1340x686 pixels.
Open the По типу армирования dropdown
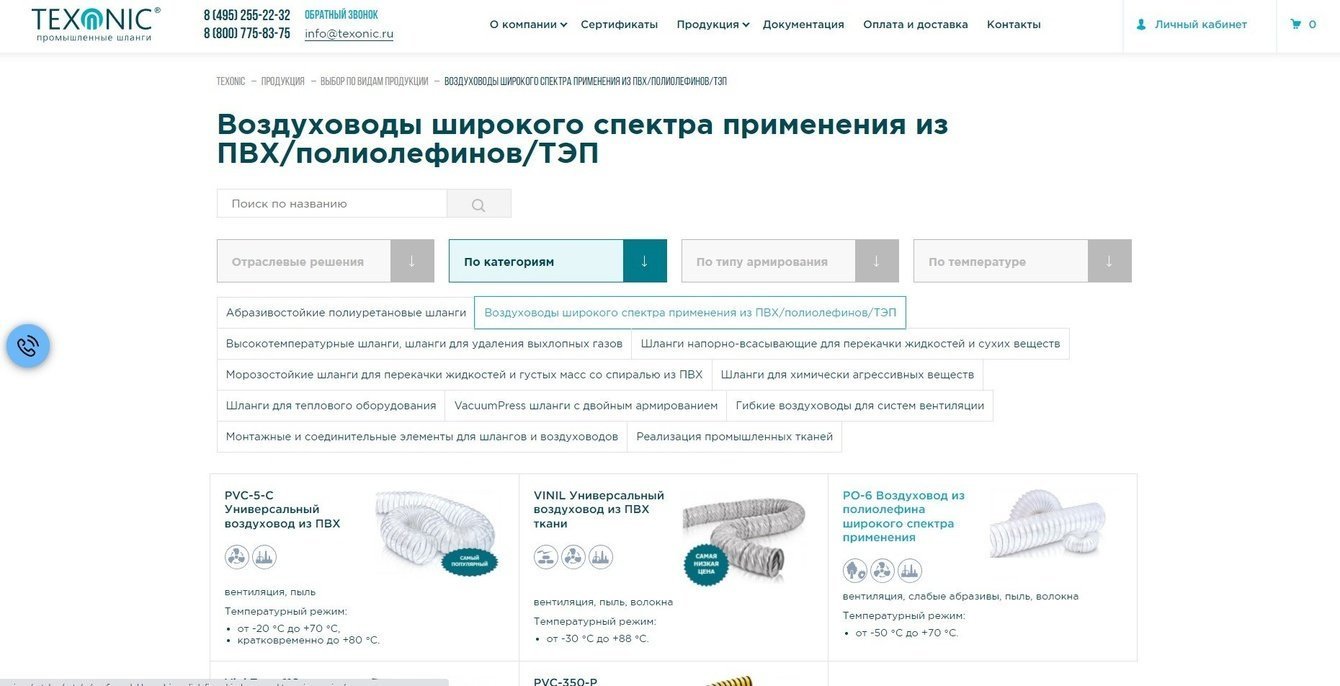877,261
